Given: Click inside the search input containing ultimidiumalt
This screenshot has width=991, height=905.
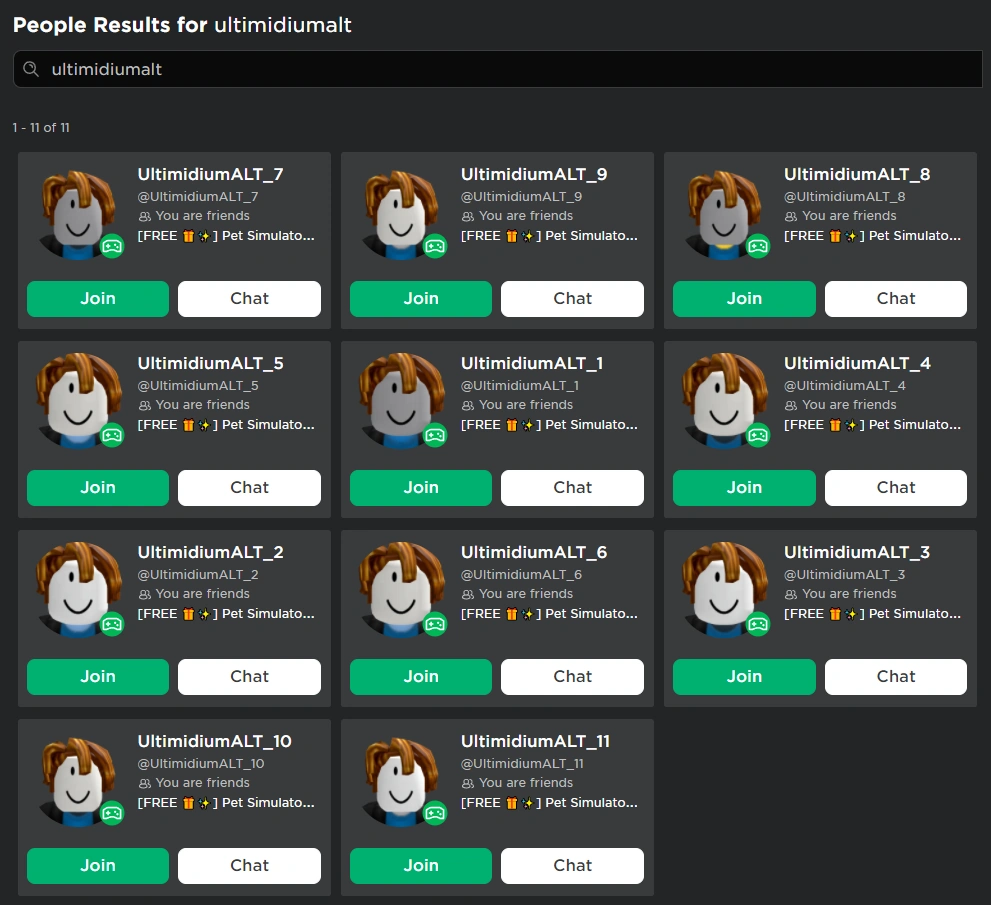Looking at the screenshot, I should click(x=300, y=69).
